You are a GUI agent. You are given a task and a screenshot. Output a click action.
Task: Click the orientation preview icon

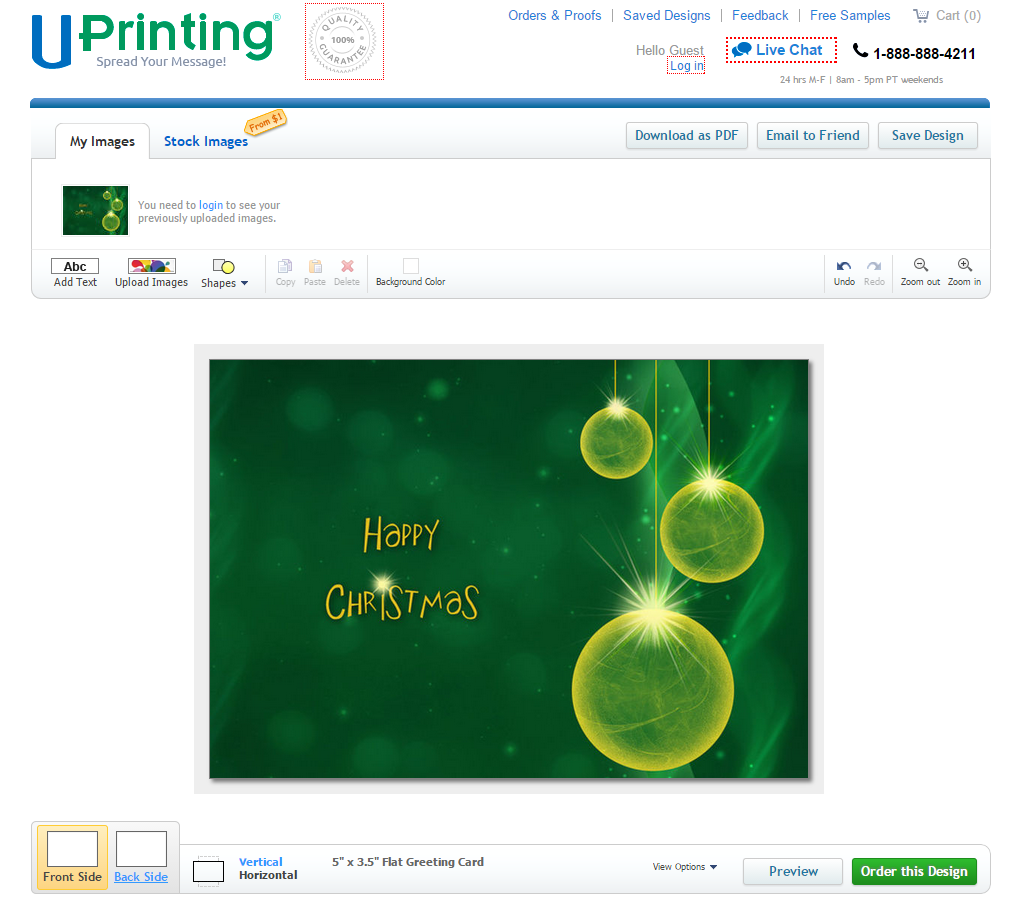tap(209, 871)
